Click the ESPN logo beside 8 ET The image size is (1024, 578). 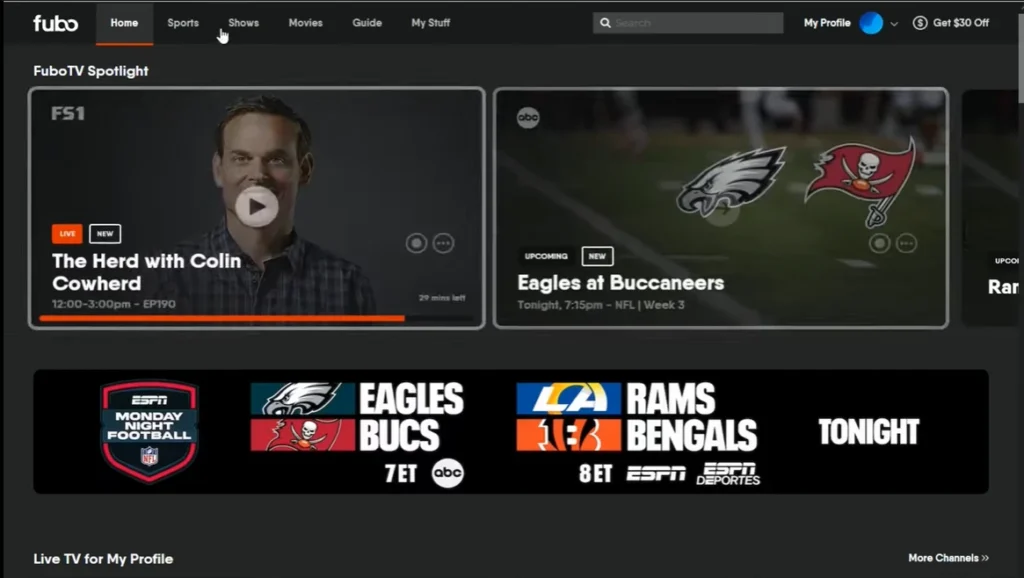coord(656,474)
